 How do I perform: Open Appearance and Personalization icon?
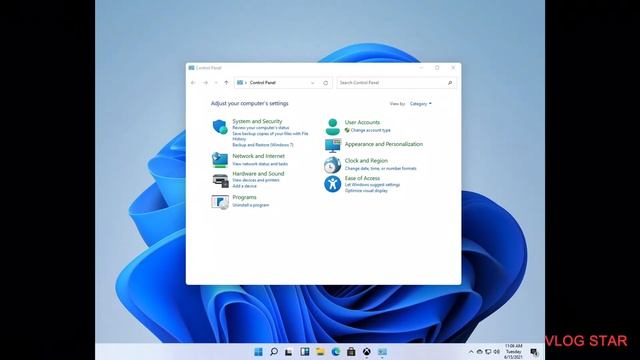(x=333, y=145)
